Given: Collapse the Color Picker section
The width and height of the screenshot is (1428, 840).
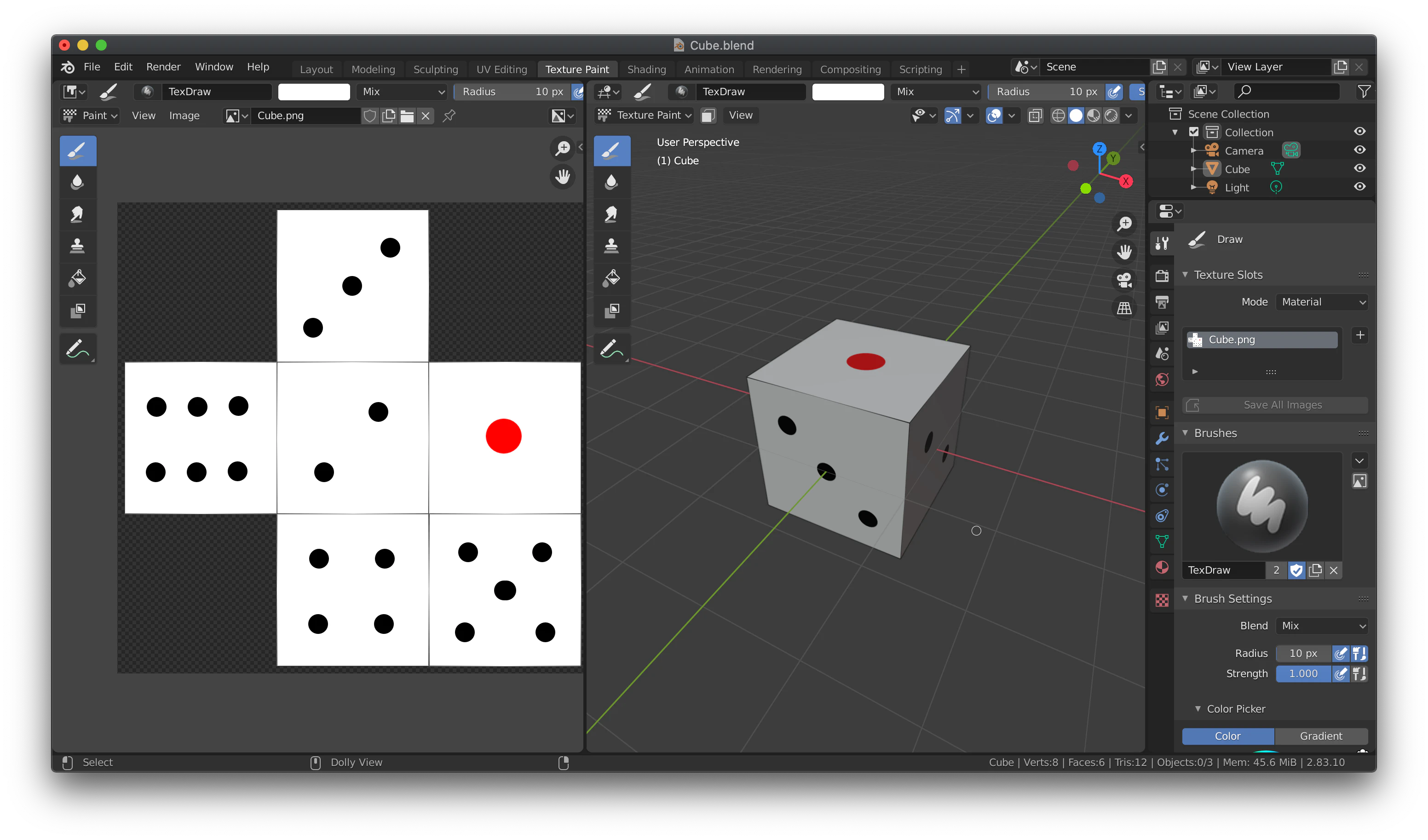Looking at the screenshot, I should 1198,709.
